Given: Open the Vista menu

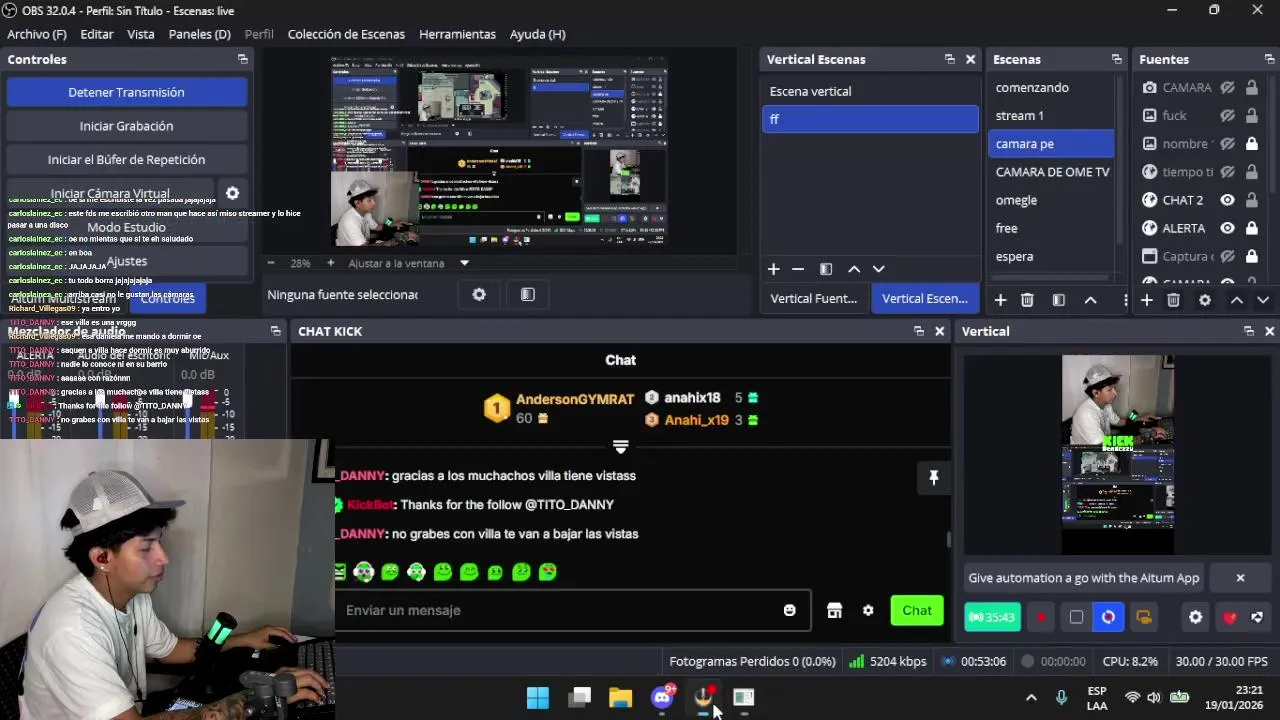Looking at the screenshot, I should pos(141,34).
